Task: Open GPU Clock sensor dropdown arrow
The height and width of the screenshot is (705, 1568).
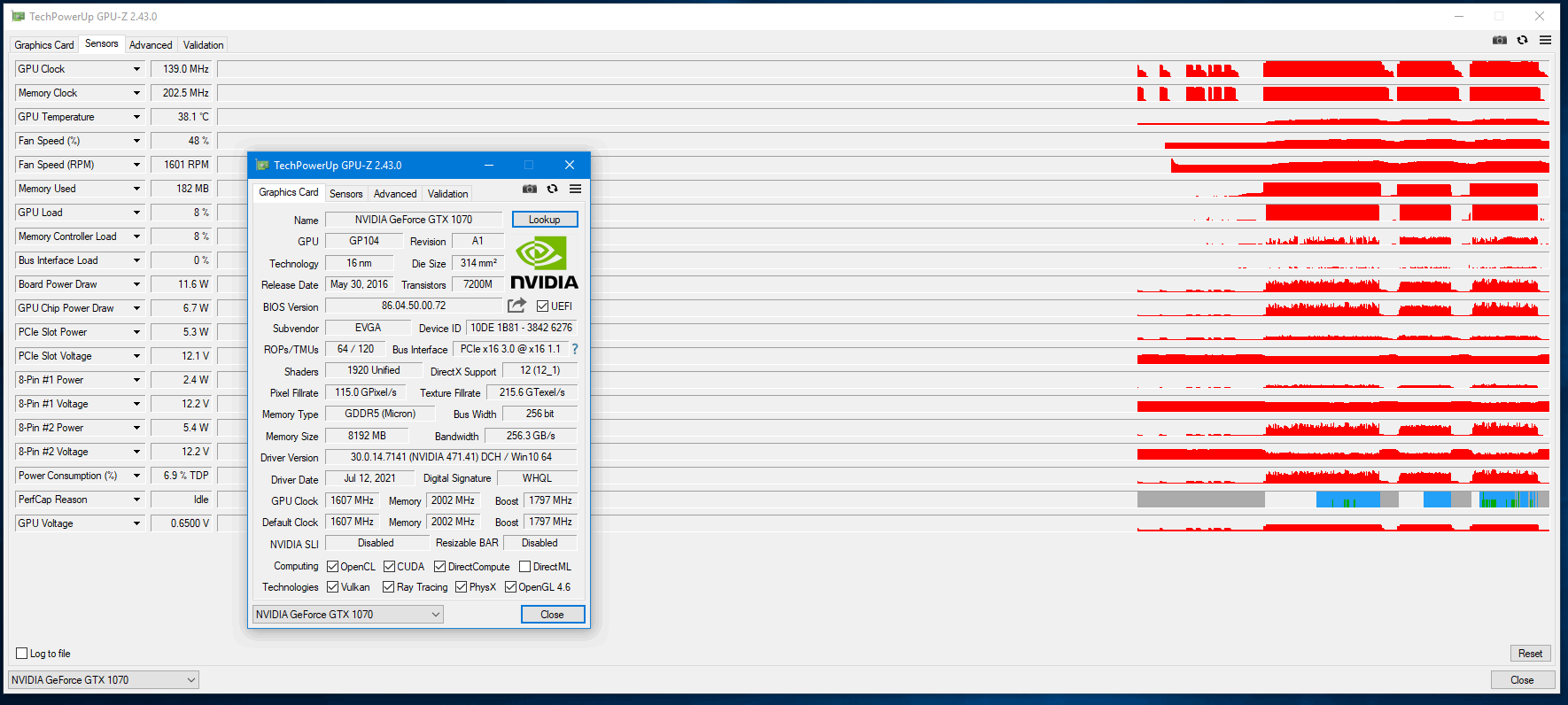Action: tap(136, 69)
